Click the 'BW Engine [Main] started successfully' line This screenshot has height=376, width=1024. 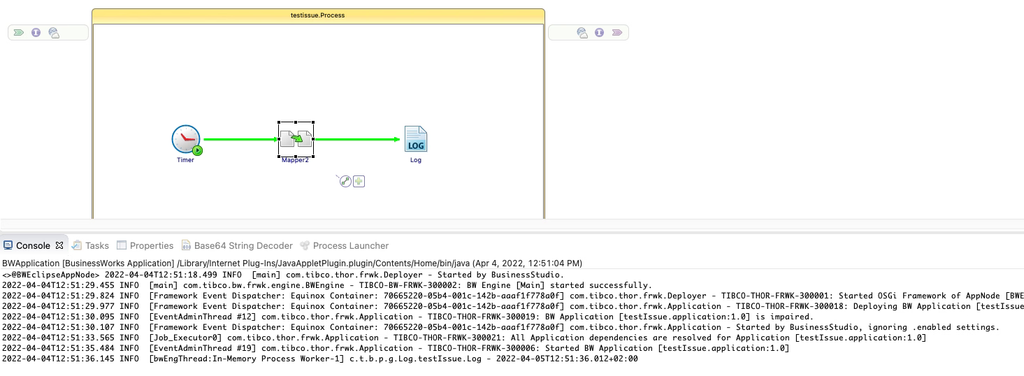(x=327, y=285)
